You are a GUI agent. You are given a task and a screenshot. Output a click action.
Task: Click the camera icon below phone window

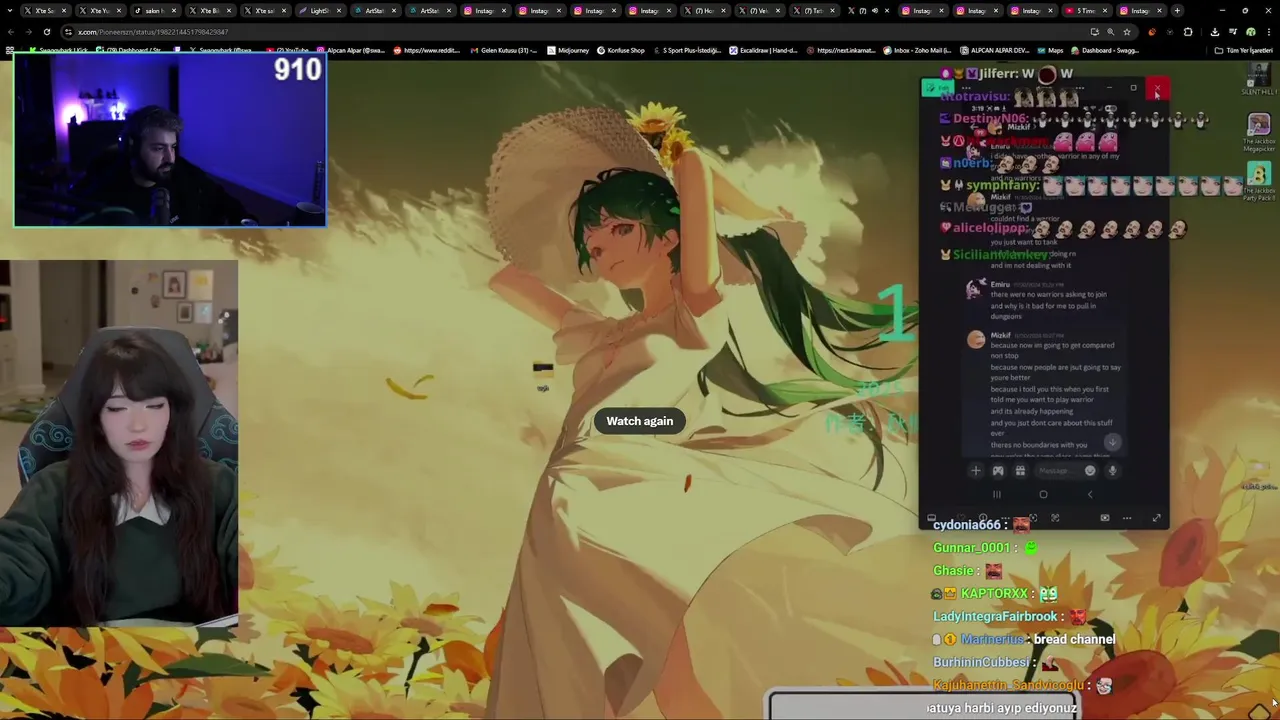tap(1104, 518)
